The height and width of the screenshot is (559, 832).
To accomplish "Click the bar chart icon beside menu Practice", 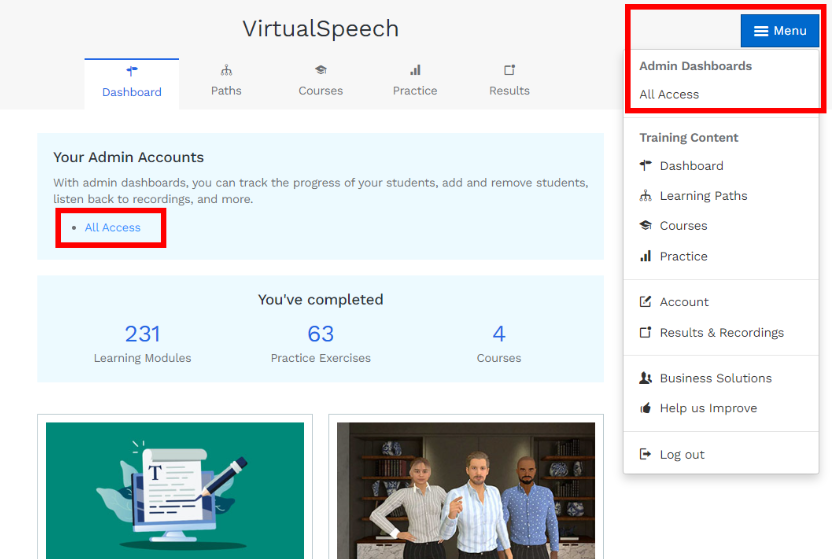I will coord(645,256).
